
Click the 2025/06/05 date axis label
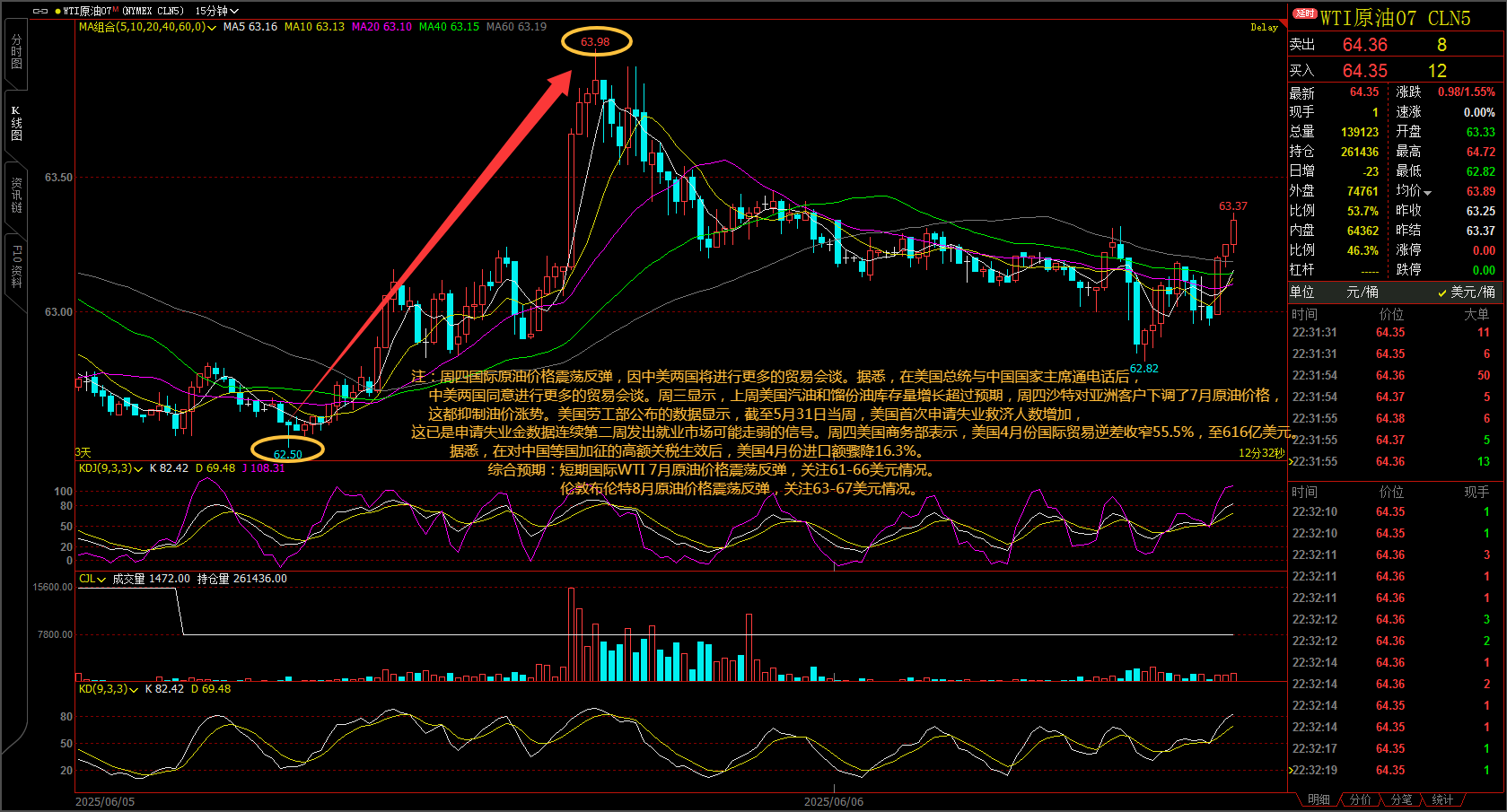click(105, 802)
